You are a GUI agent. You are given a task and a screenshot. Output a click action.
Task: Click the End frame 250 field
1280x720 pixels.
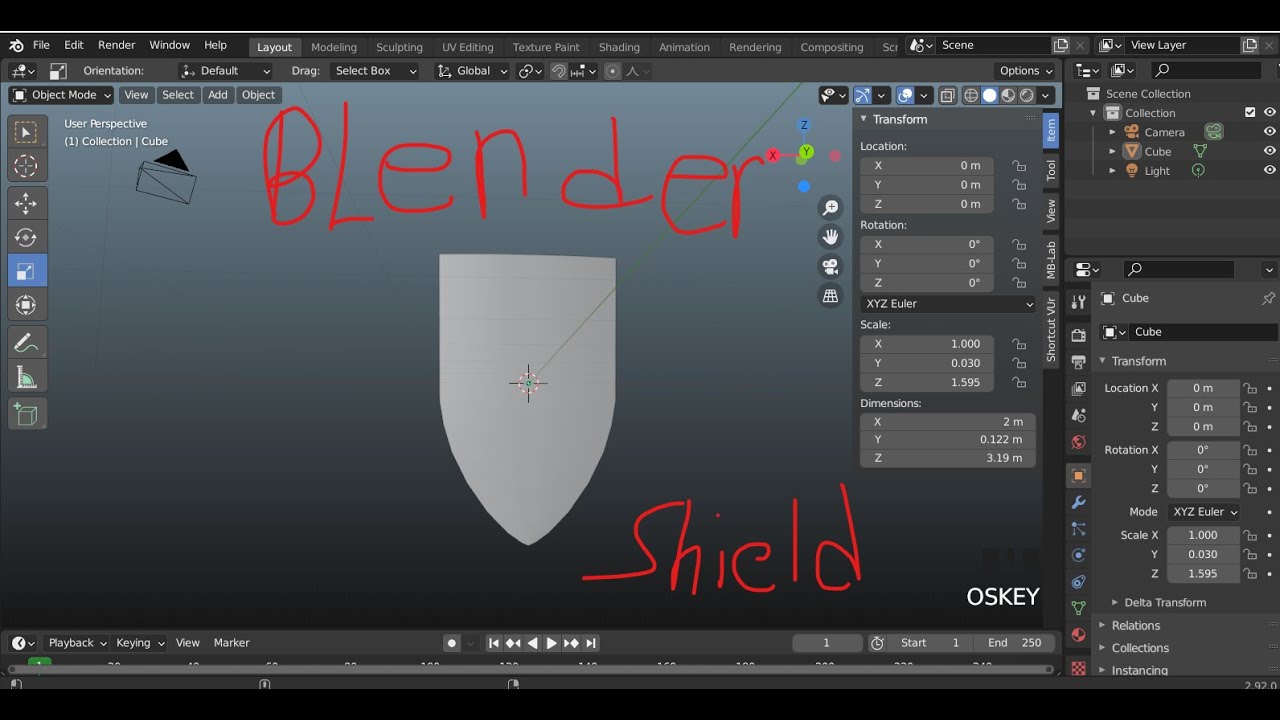click(x=1014, y=643)
